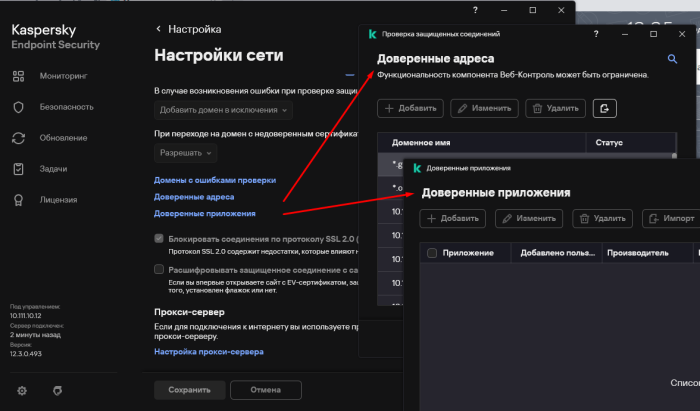This screenshot has width=700, height=411.
Task: Open Домены с ошибками проверки link
Action: 215,180
